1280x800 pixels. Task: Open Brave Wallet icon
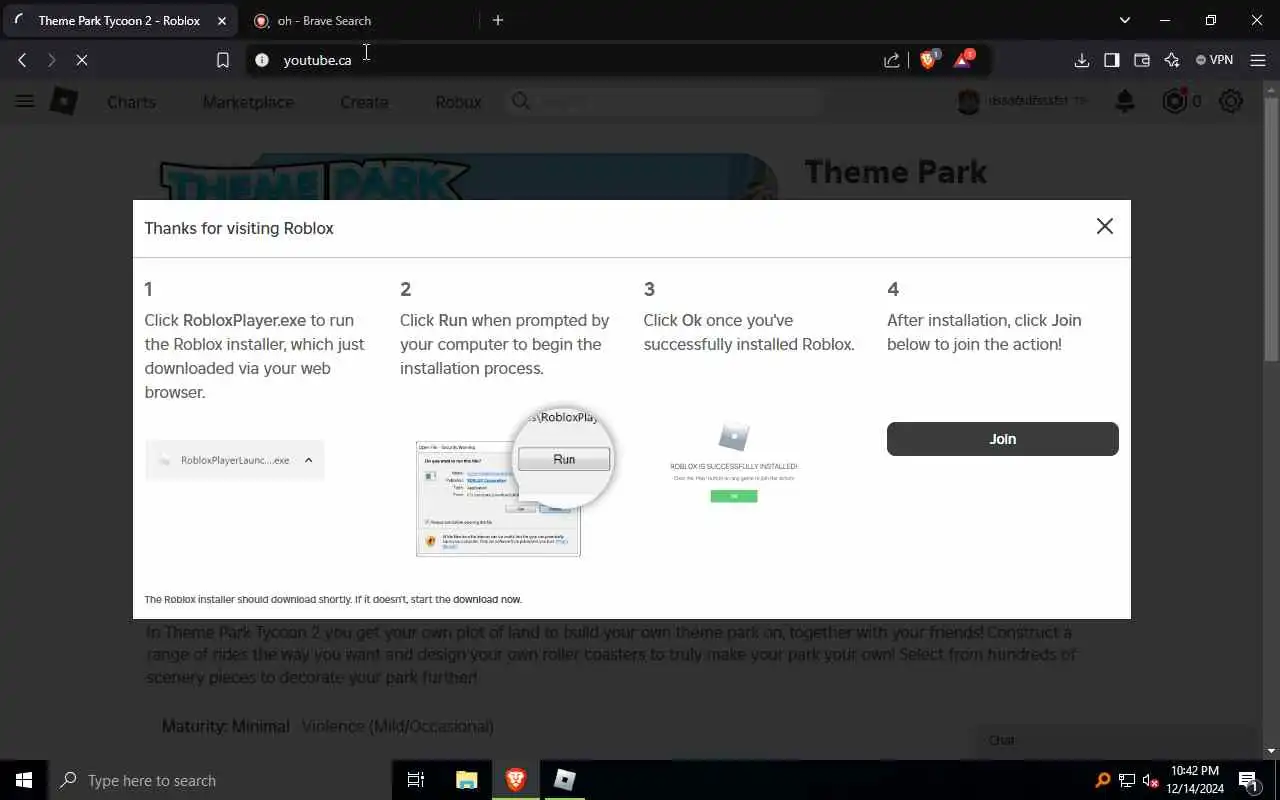(x=1141, y=60)
